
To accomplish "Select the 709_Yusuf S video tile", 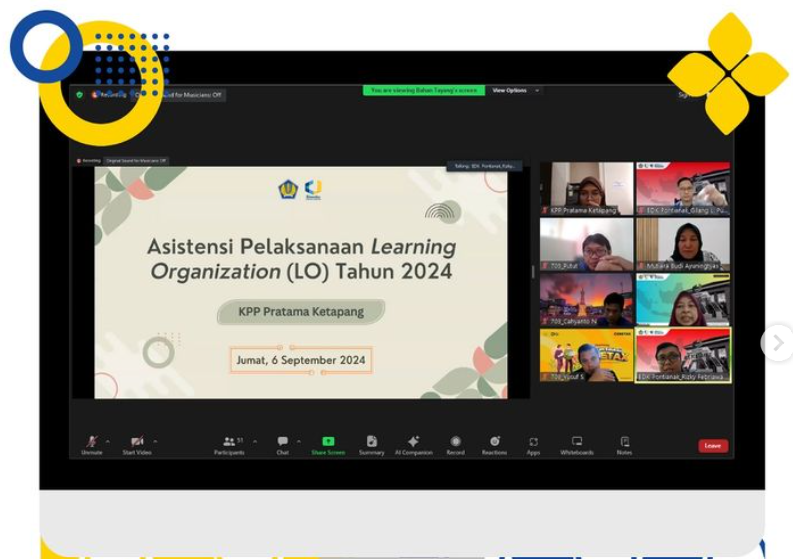I will (587, 355).
